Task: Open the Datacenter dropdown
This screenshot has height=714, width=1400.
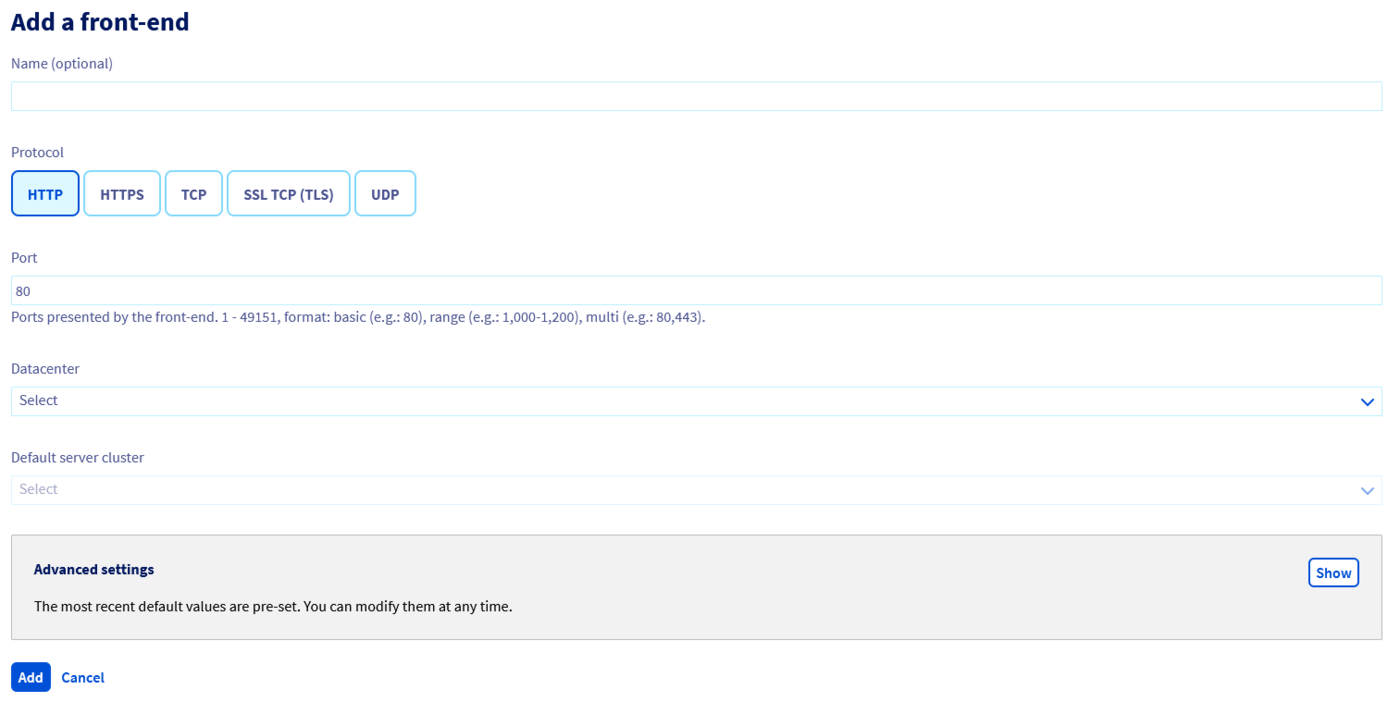Action: [x=700, y=401]
